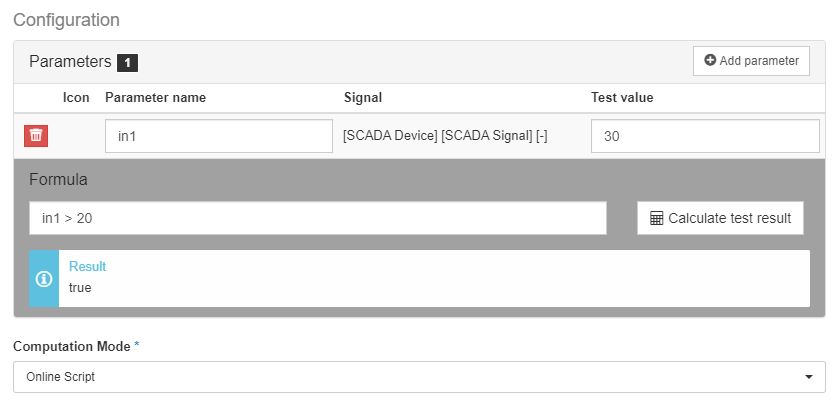This screenshot has height=411, width=839.
Task: Click the Formula section label
Action: click(x=58, y=180)
